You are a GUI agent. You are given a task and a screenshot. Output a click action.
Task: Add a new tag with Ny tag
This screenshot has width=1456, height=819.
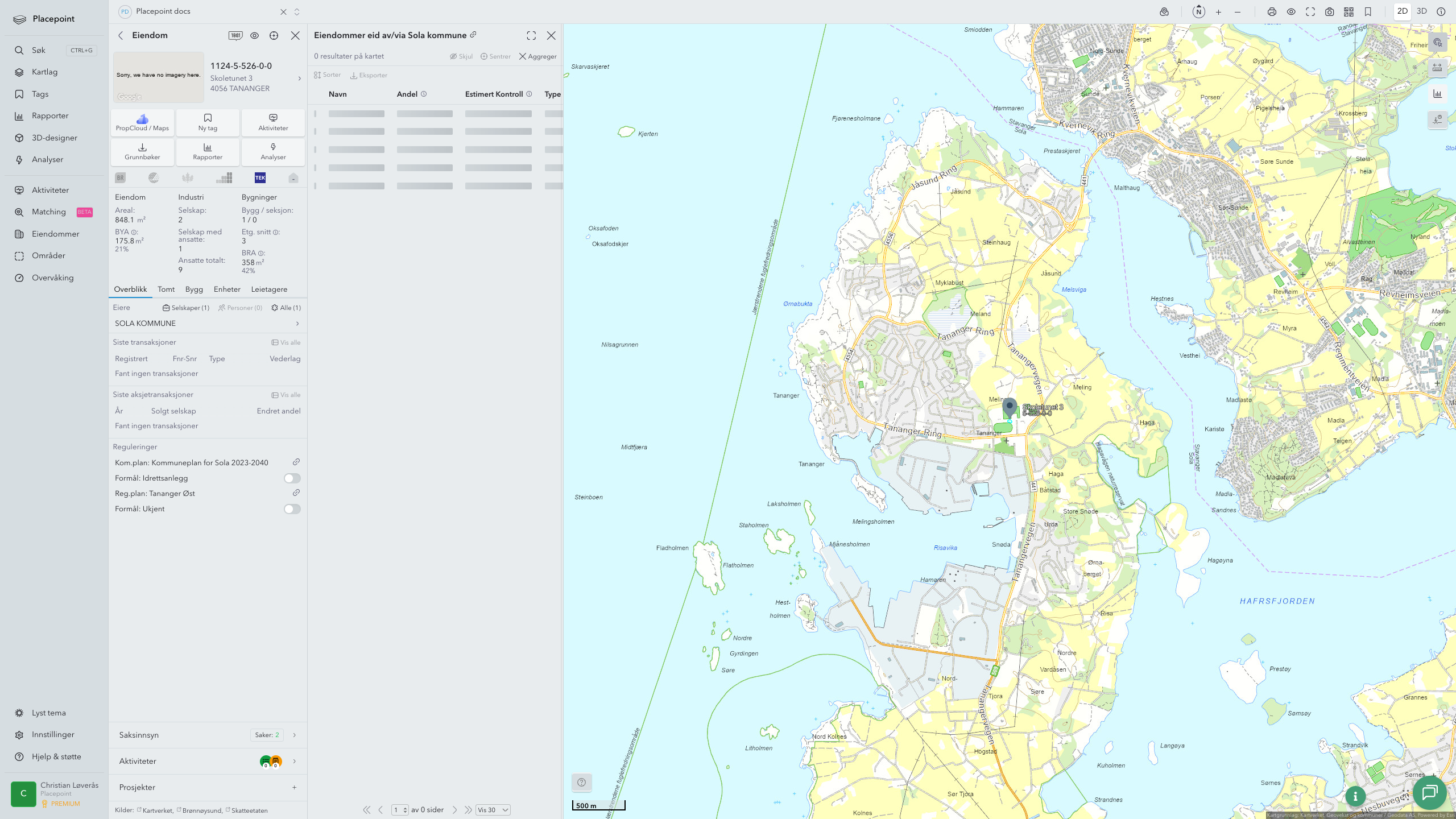click(208, 123)
